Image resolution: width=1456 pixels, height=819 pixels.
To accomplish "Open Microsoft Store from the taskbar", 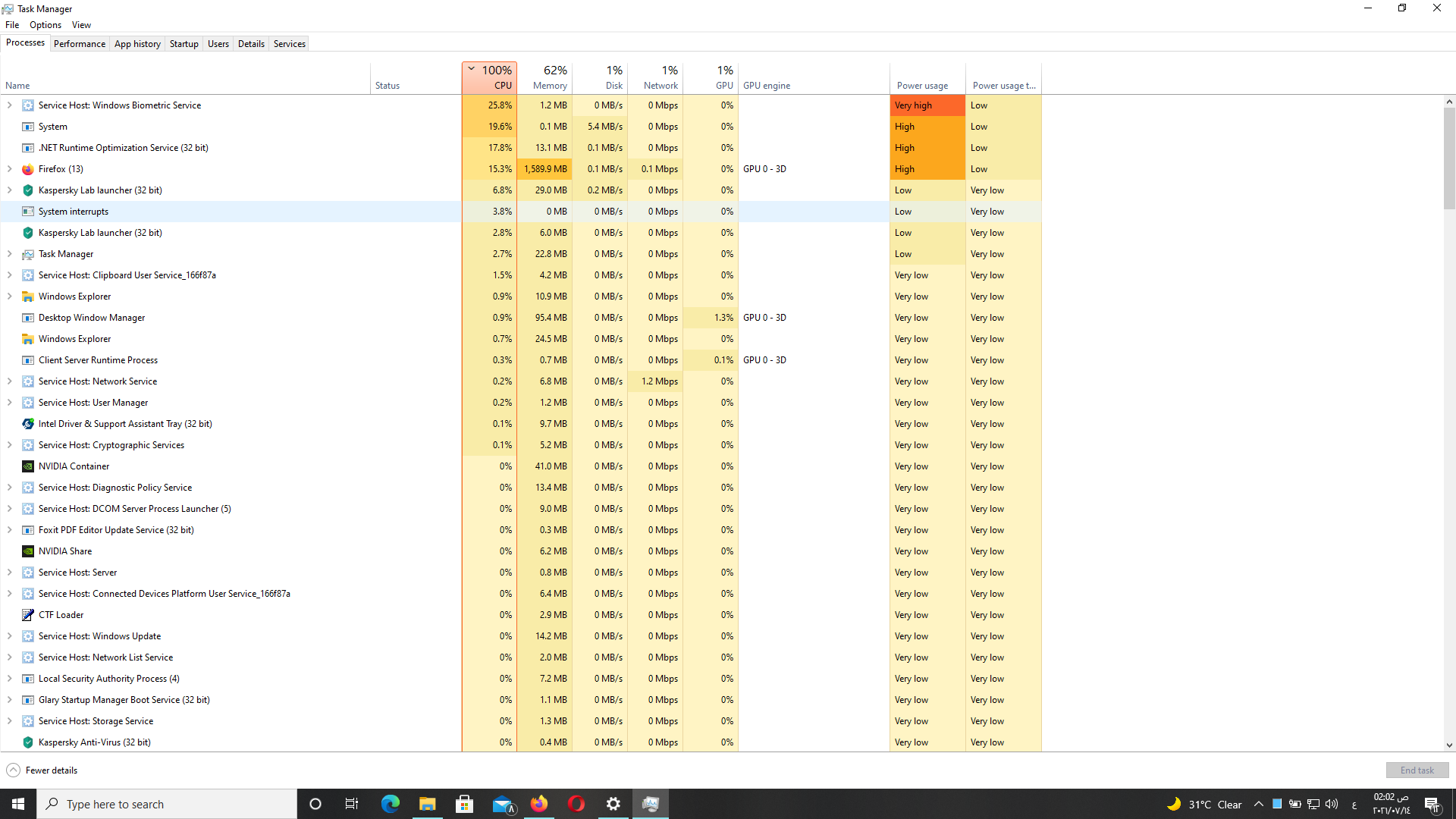I will (465, 804).
